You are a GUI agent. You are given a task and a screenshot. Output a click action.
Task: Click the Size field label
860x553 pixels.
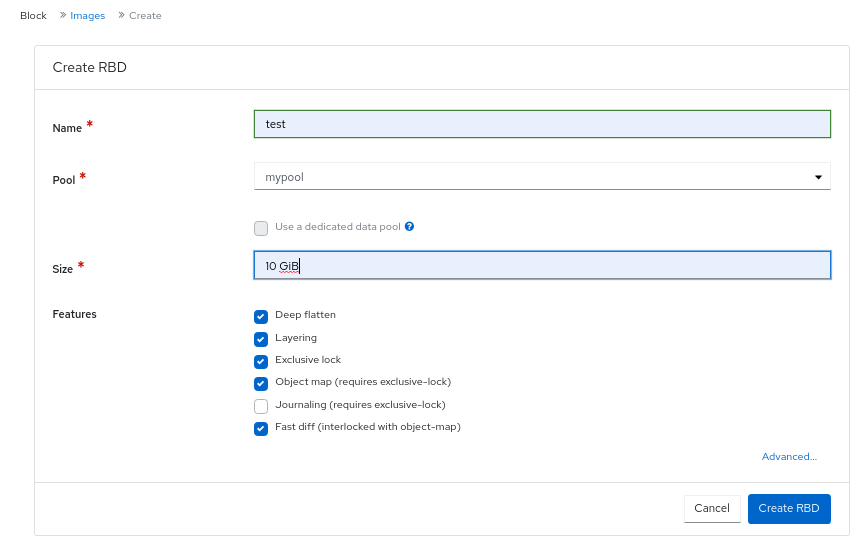(x=63, y=269)
